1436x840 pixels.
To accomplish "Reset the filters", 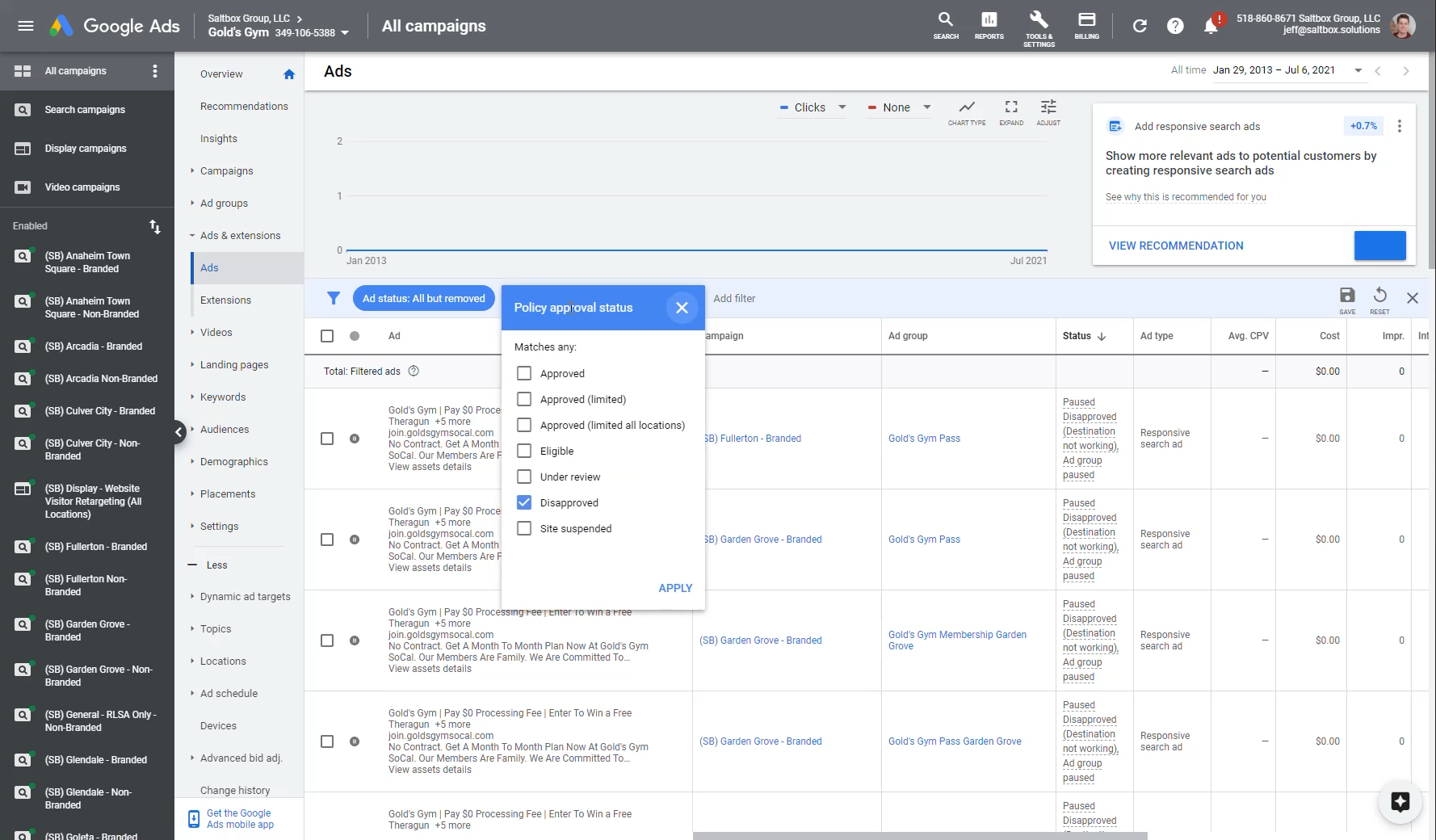I will (1379, 300).
